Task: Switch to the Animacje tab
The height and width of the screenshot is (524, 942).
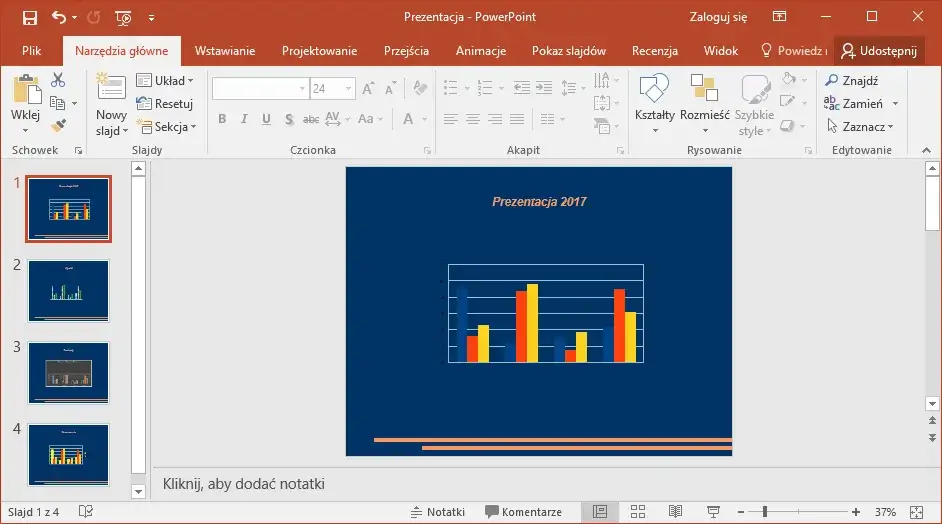Action: (481, 51)
